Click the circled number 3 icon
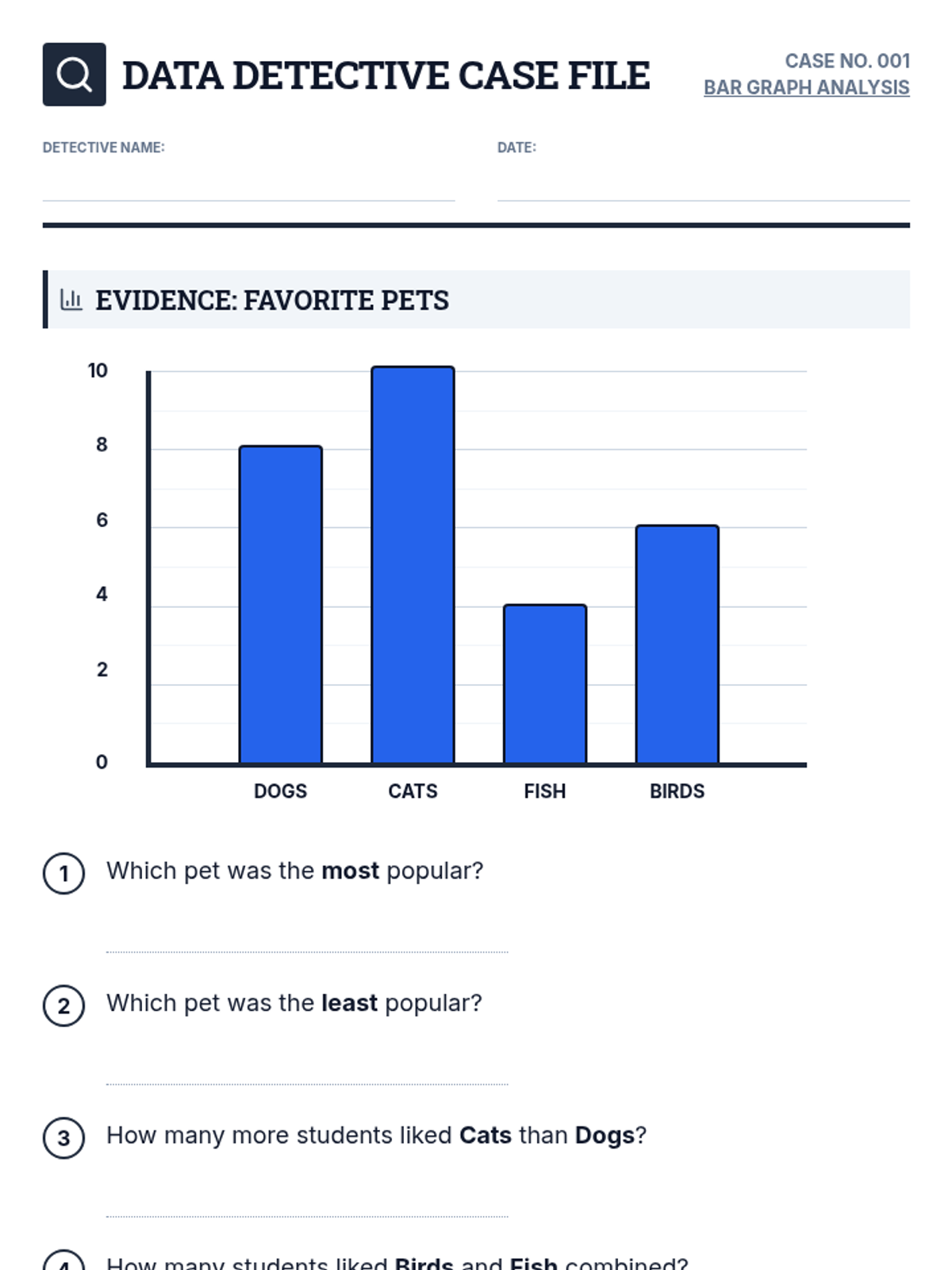952x1270 pixels. pyautogui.click(x=63, y=1138)
